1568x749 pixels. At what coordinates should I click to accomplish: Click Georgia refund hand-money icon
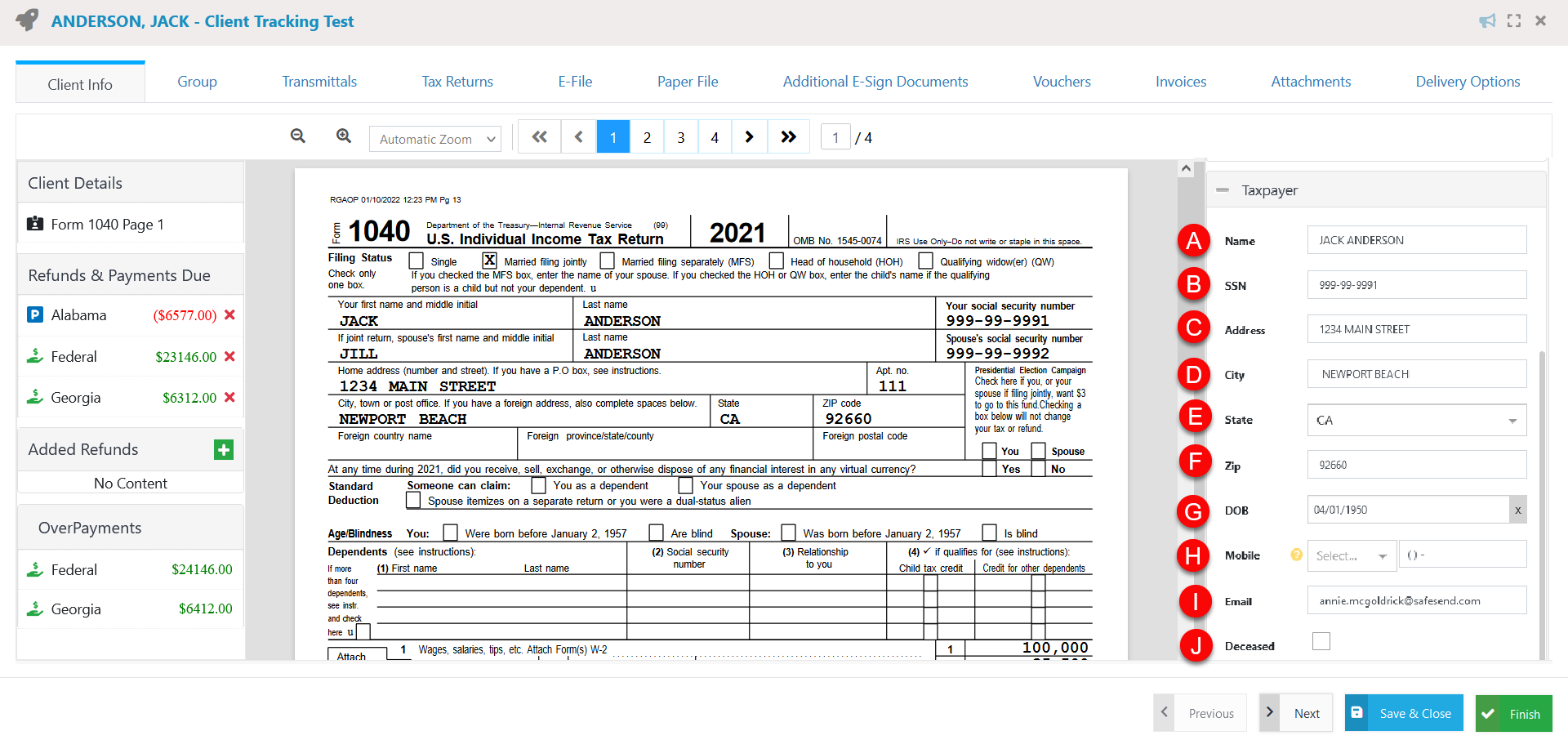click(35, 397)
